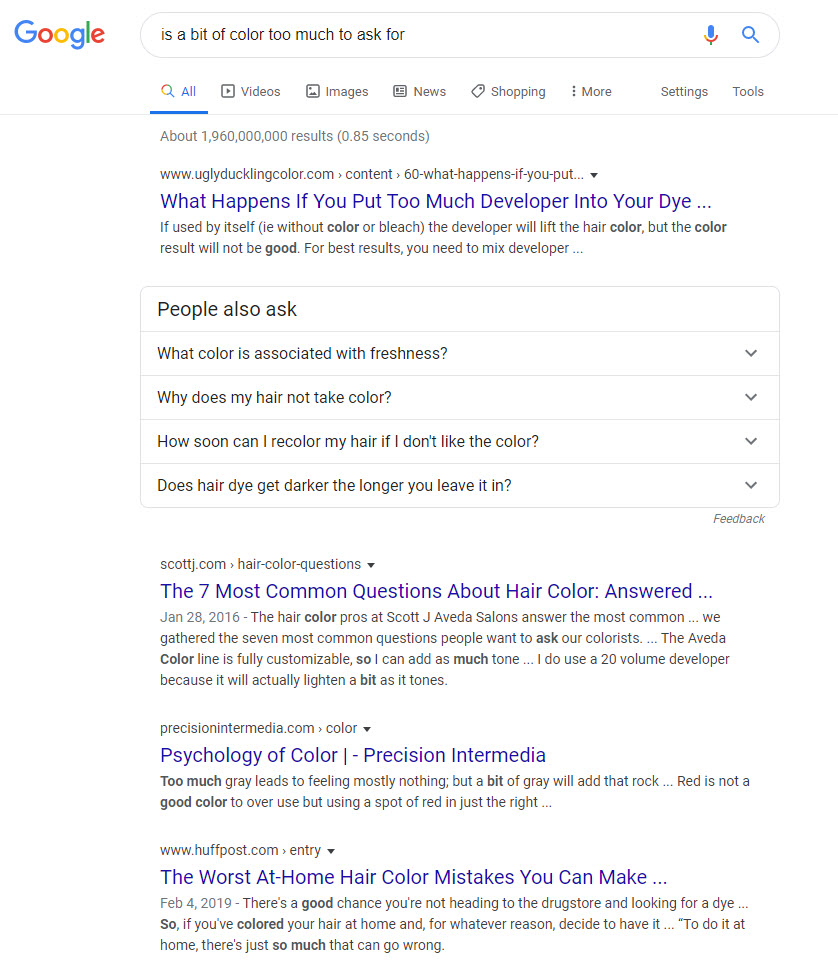Expand the question about recoloring hair
This screenshot has width=838, height=961.
[x=459, y=442]
